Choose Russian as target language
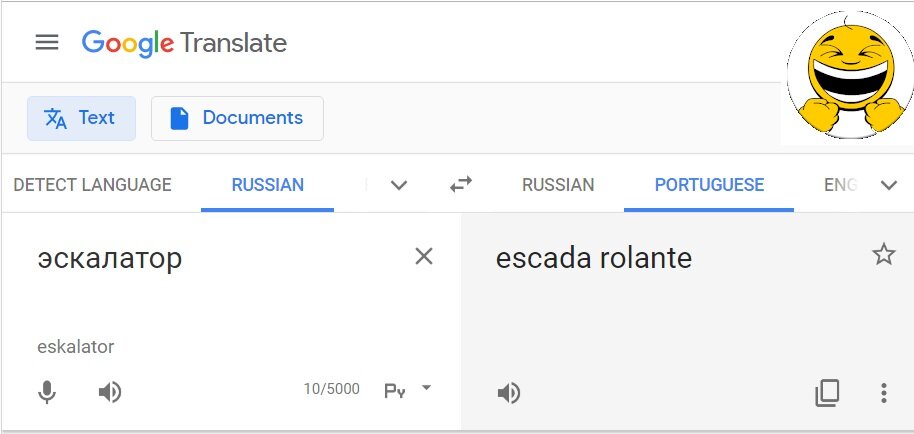Viewport: 914px width, 434px height. click(558, 185)
